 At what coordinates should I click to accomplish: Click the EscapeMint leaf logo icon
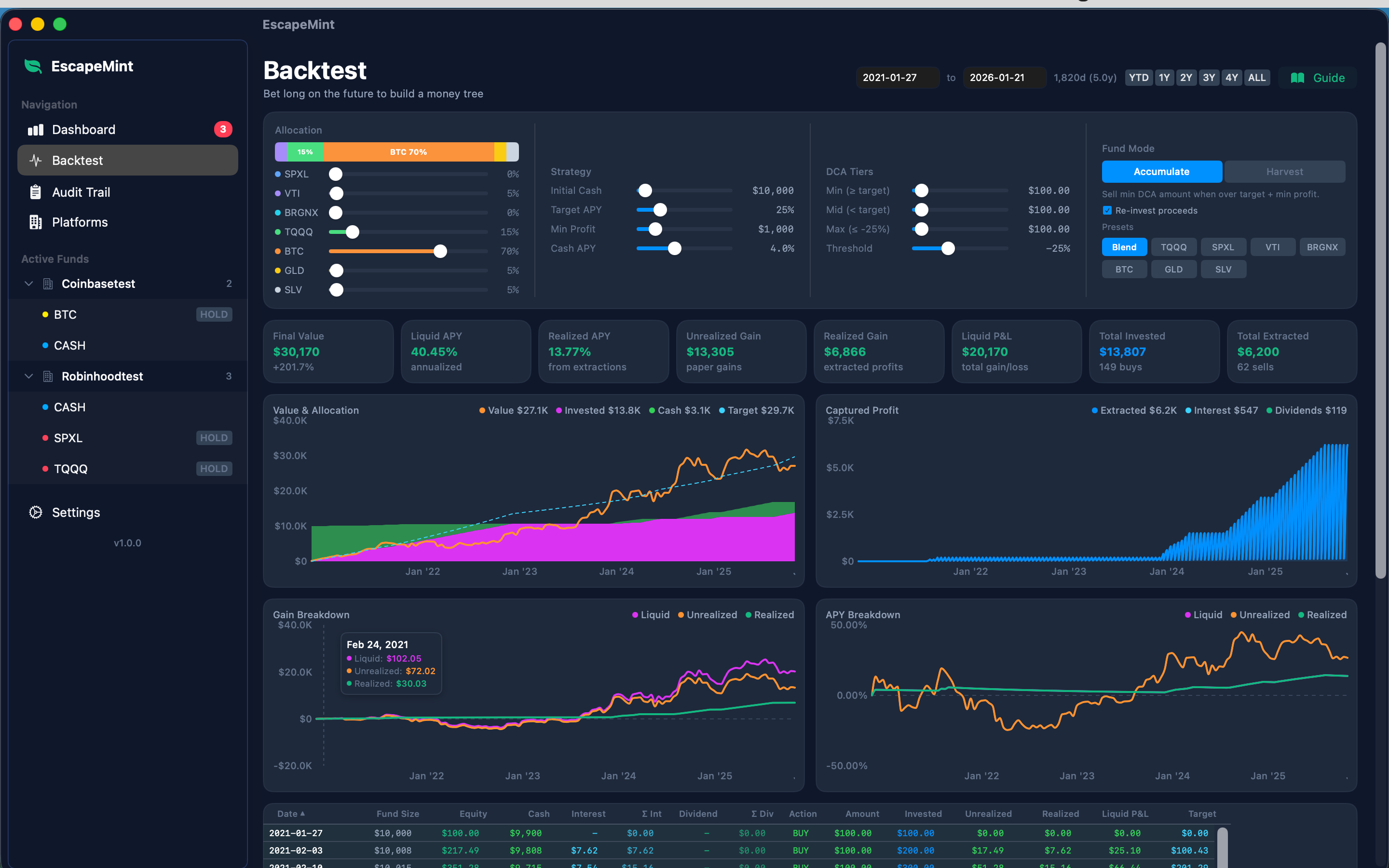[33, 67]
